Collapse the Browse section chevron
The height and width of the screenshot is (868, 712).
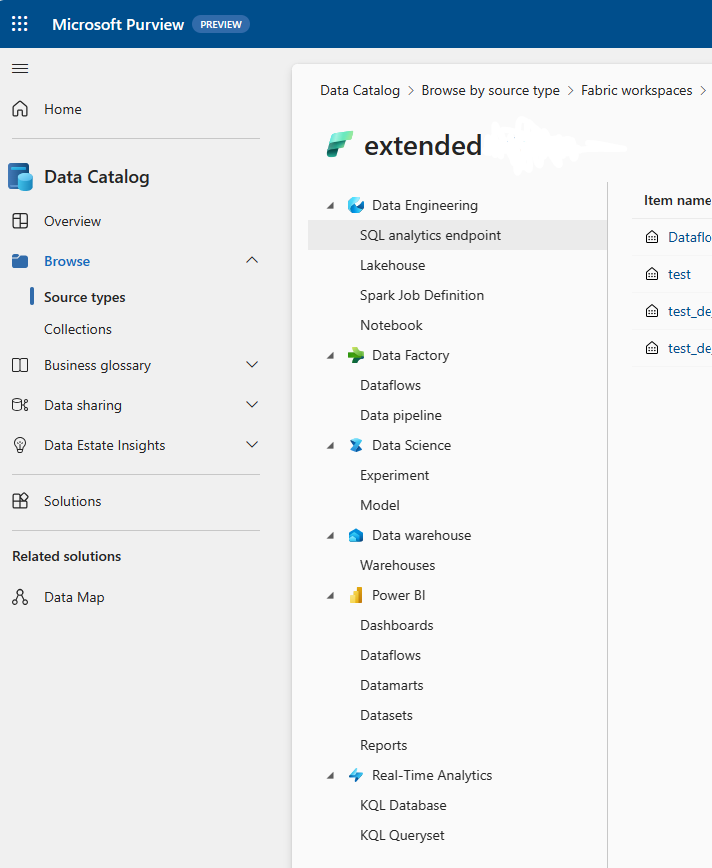click(252, 261)
